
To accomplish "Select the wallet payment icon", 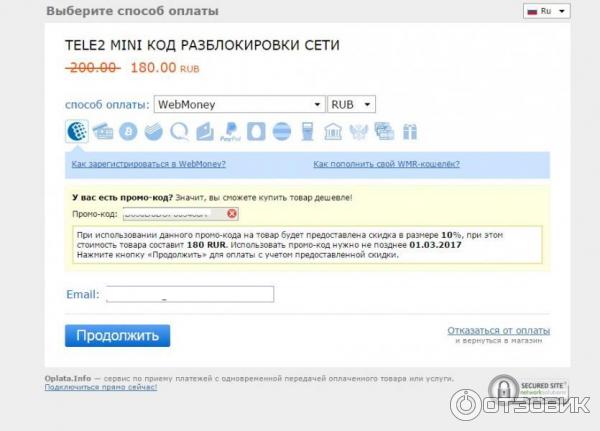I will pyautogui.click(x=205, y=132).
